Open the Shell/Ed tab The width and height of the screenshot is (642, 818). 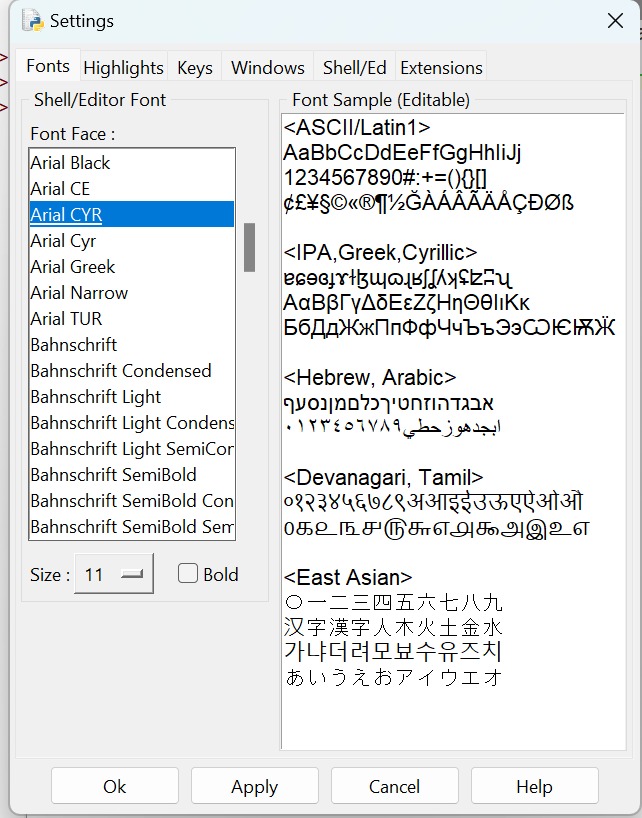pos(354,67)
